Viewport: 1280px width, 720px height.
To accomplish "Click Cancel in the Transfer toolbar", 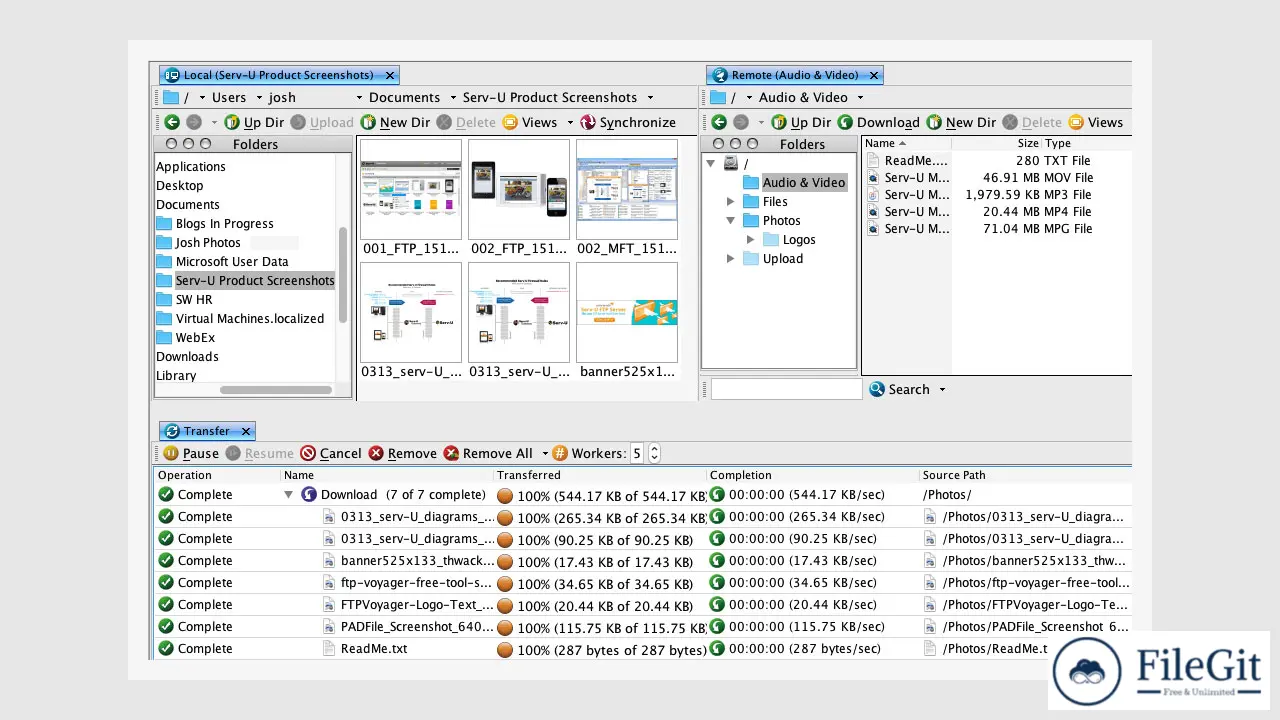I will coord(331,453).
